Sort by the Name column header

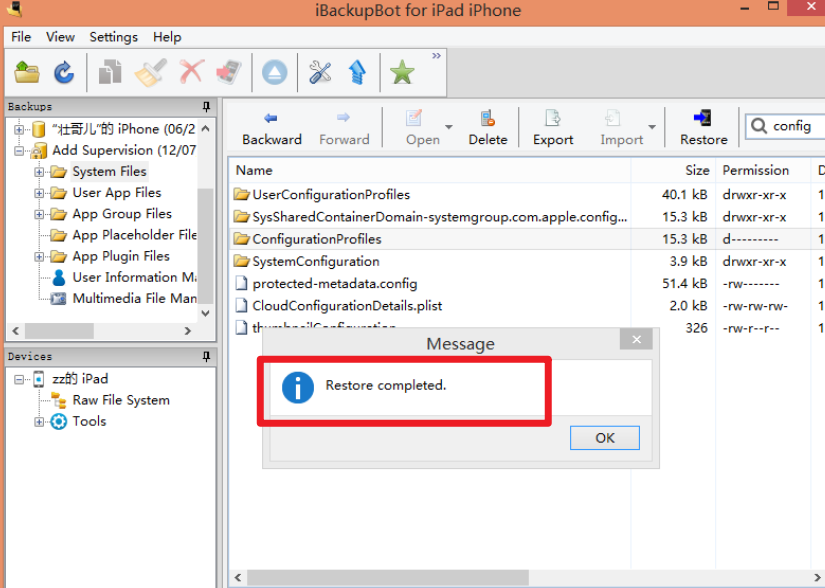click(430, 170)
